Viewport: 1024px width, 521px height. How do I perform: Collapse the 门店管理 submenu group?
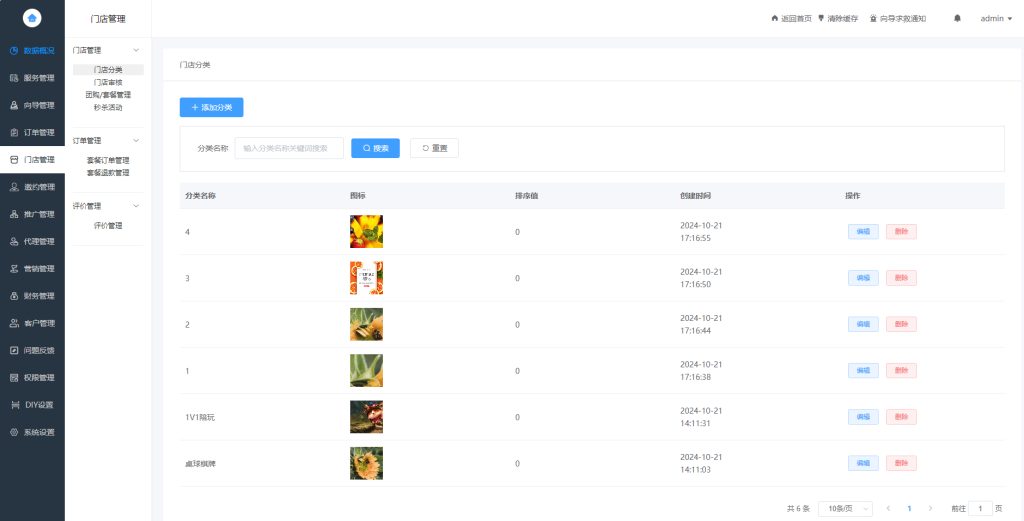coord(136,50)
